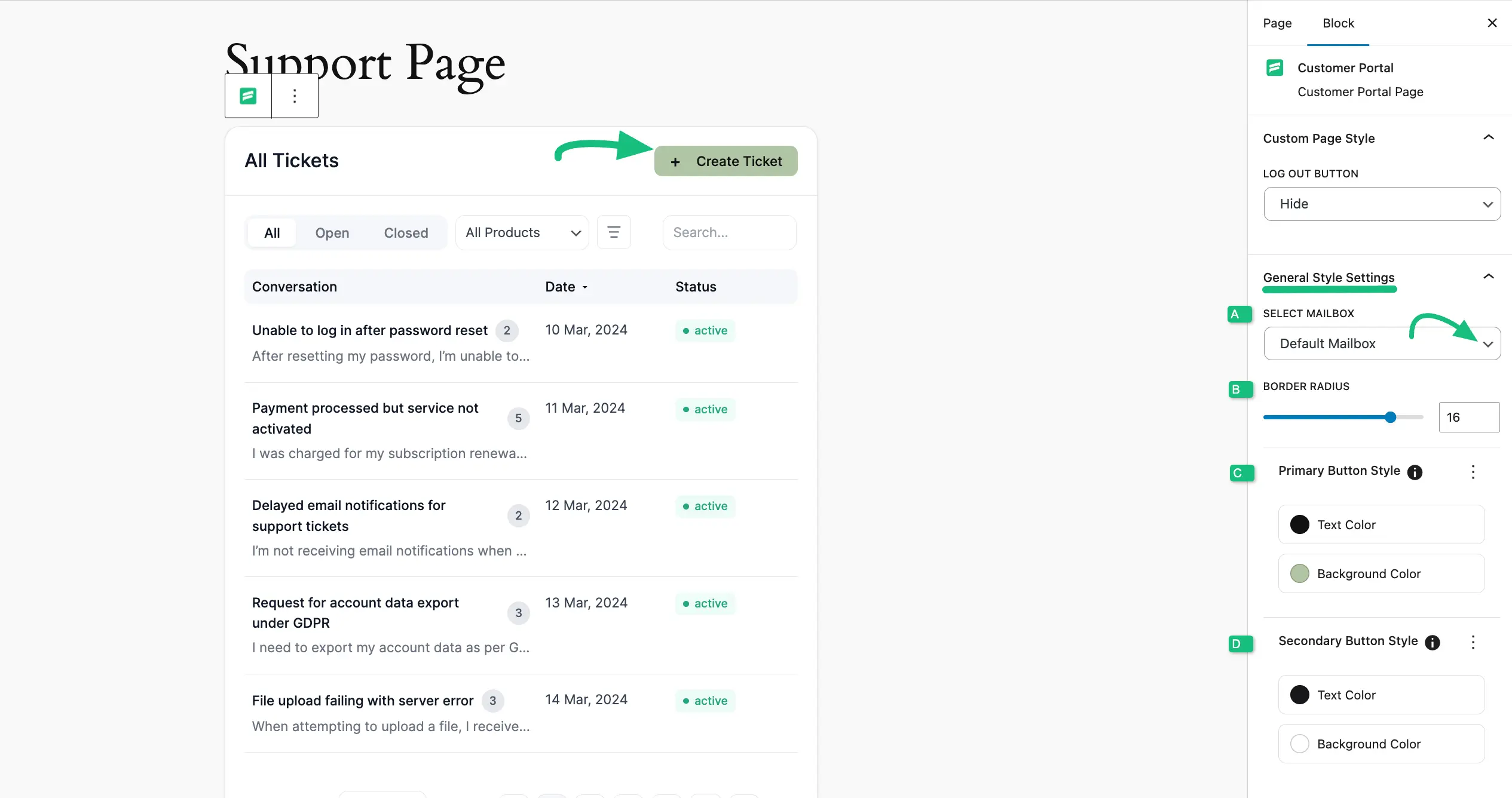Click the Create Ticket button
This screenshot has height=798, width=1512.
(726, 161)
